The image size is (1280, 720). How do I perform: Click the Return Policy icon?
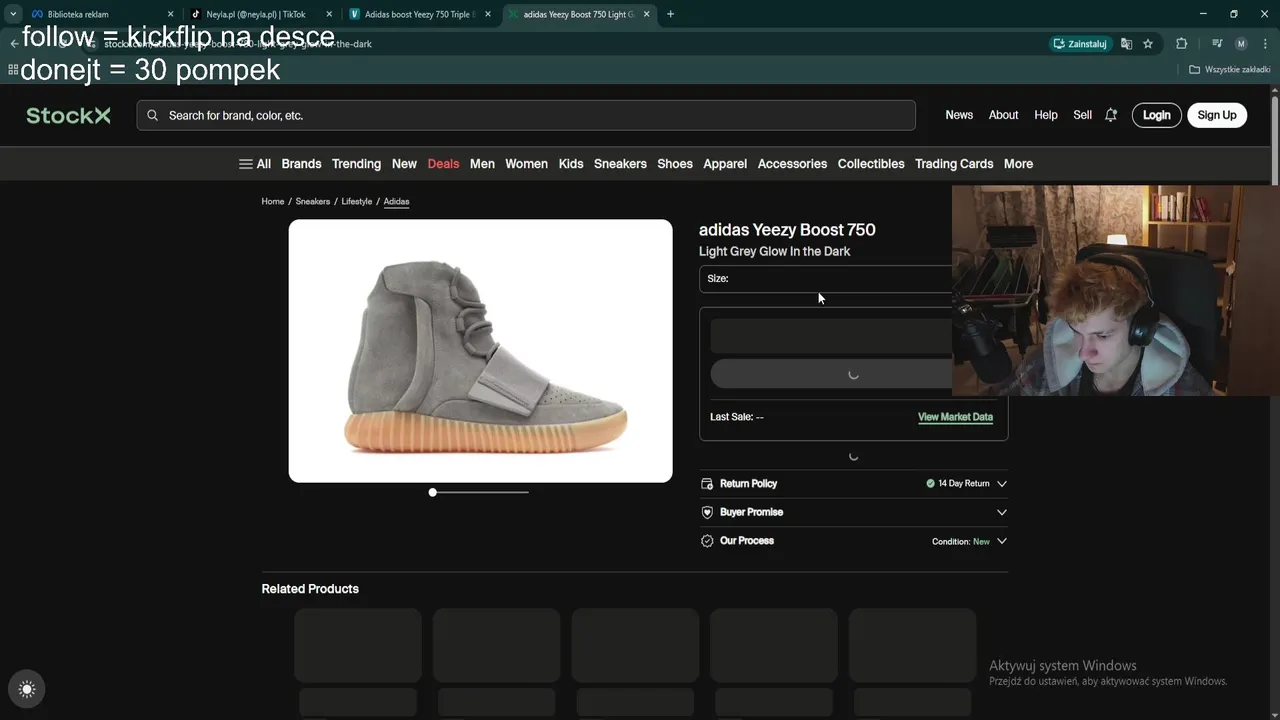pyautogui.click(x=707, y=484)
